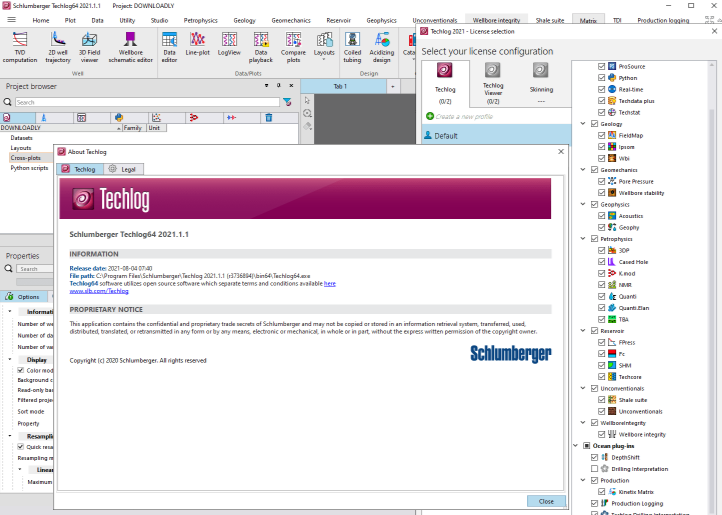Click the Data editor icon
This screenshot has width=722, height=515.
coord(169,46)
